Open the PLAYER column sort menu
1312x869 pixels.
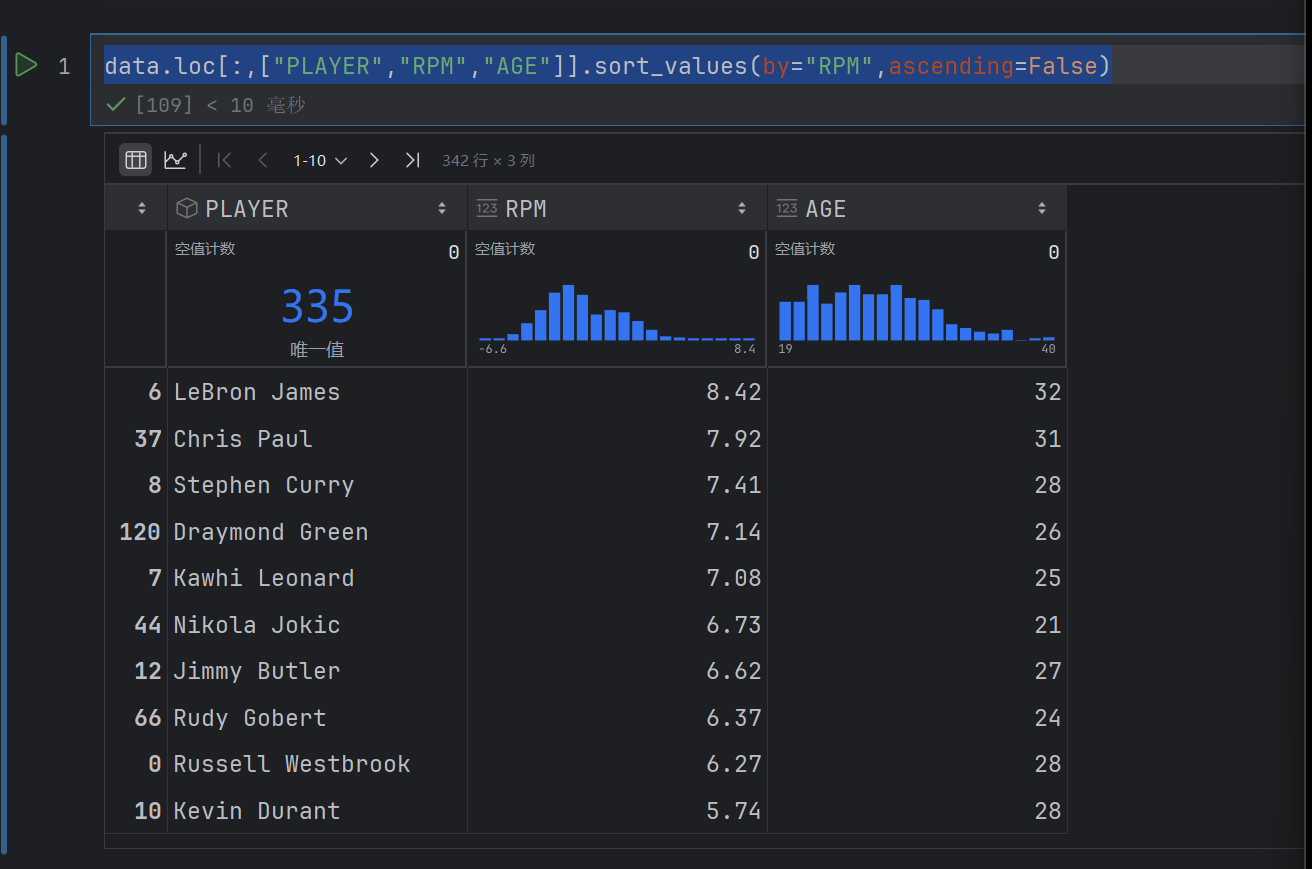pyautogui.click(x=442, y=209)
